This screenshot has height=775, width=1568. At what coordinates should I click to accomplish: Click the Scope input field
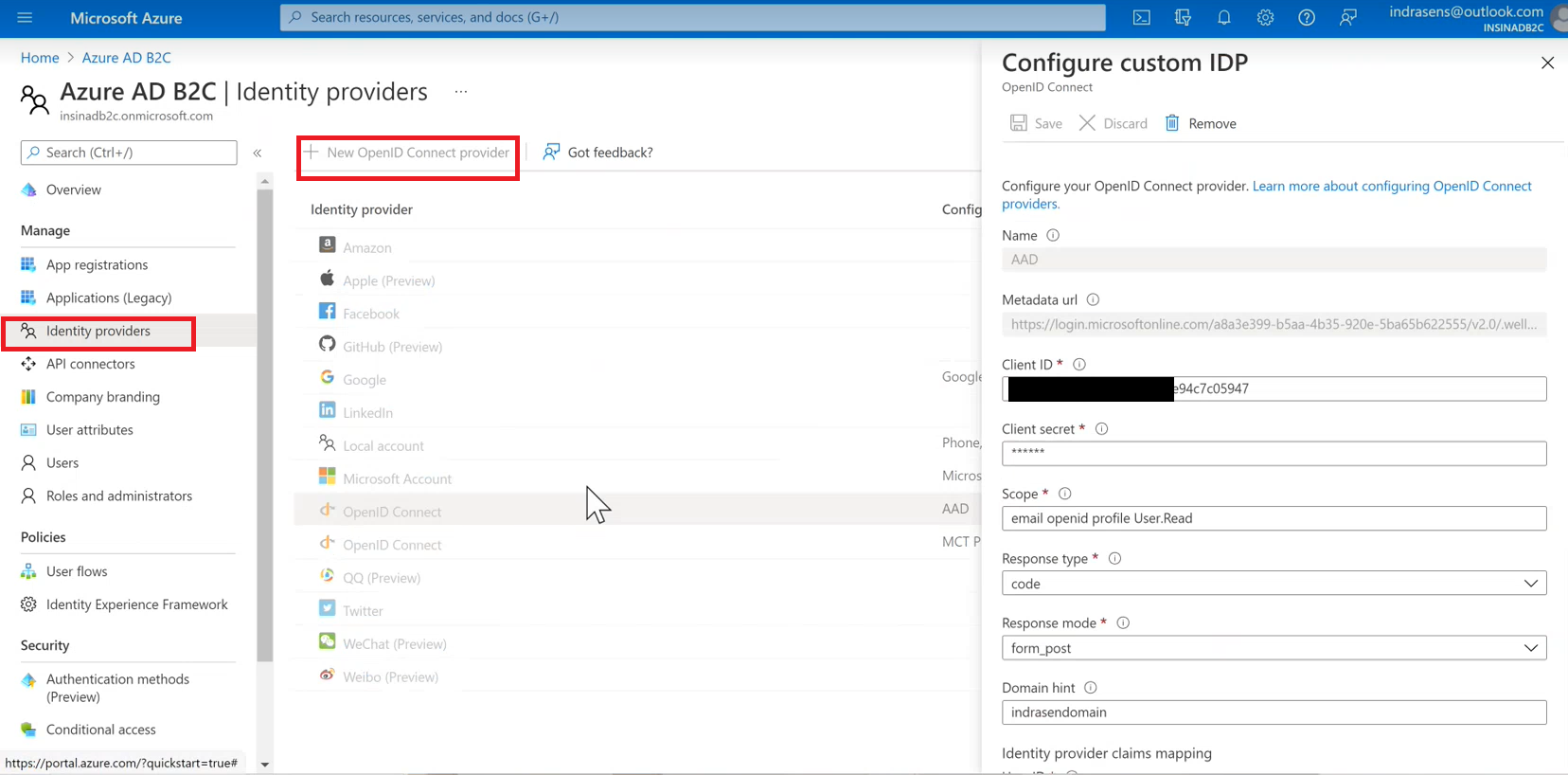tap(1274, 518)
